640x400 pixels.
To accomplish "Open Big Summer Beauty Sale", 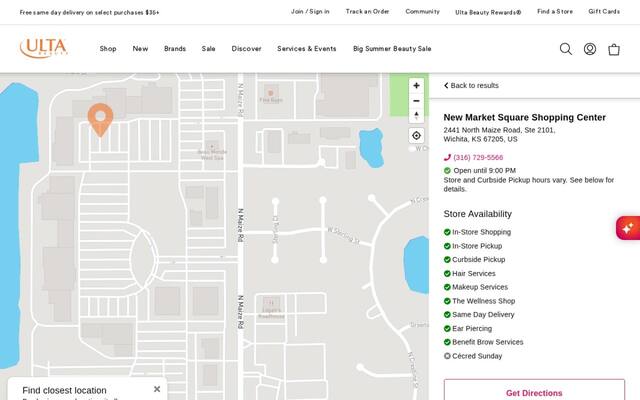I will click(x=392, y=49).
